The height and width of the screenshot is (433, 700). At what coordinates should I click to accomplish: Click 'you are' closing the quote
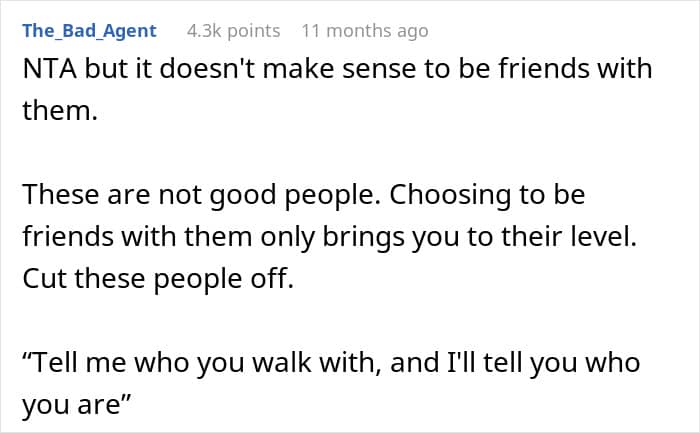pos(77,404)
